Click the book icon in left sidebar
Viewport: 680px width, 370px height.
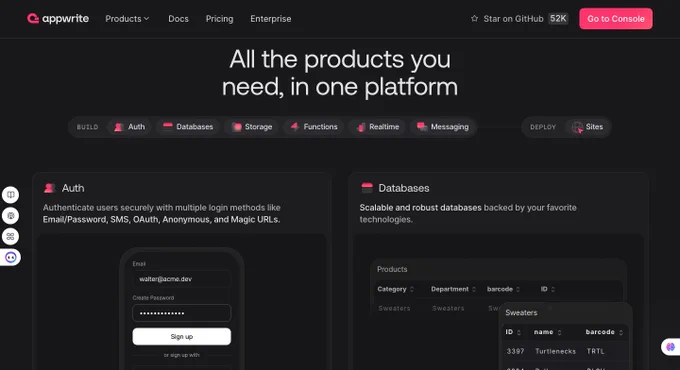coord(10,195)
